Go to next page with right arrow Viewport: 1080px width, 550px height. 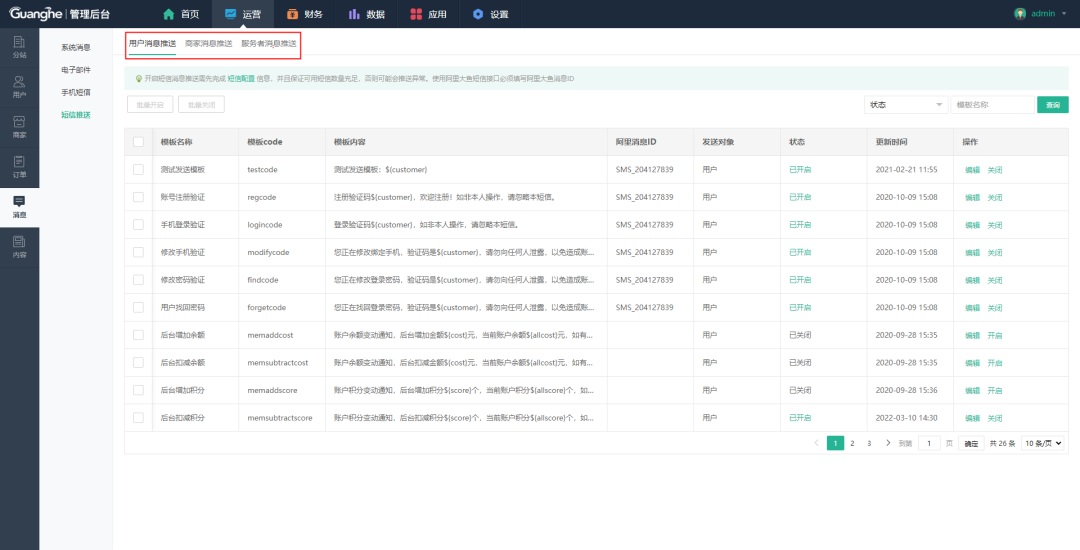(888, 443)
